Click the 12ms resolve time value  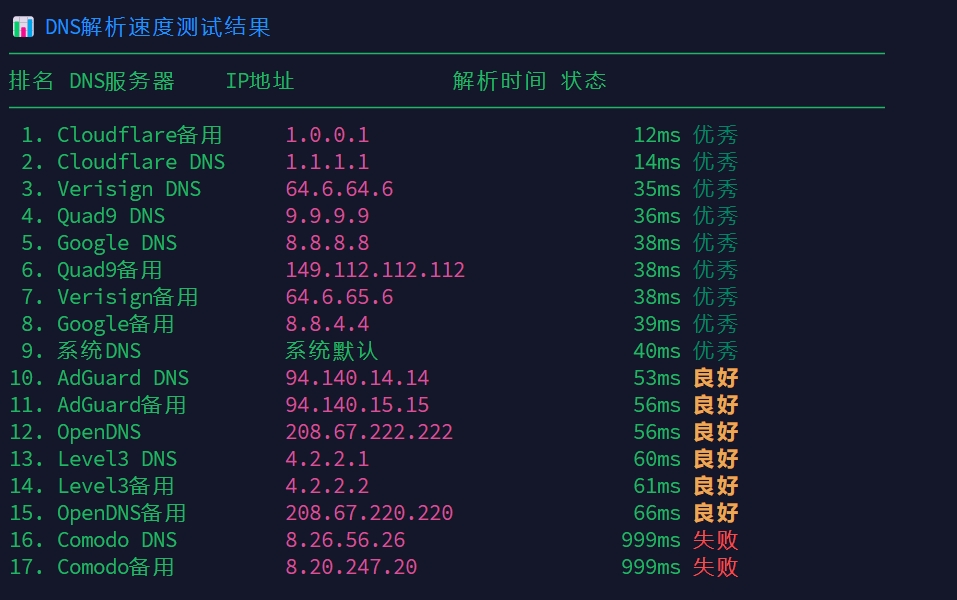point(656,135)
